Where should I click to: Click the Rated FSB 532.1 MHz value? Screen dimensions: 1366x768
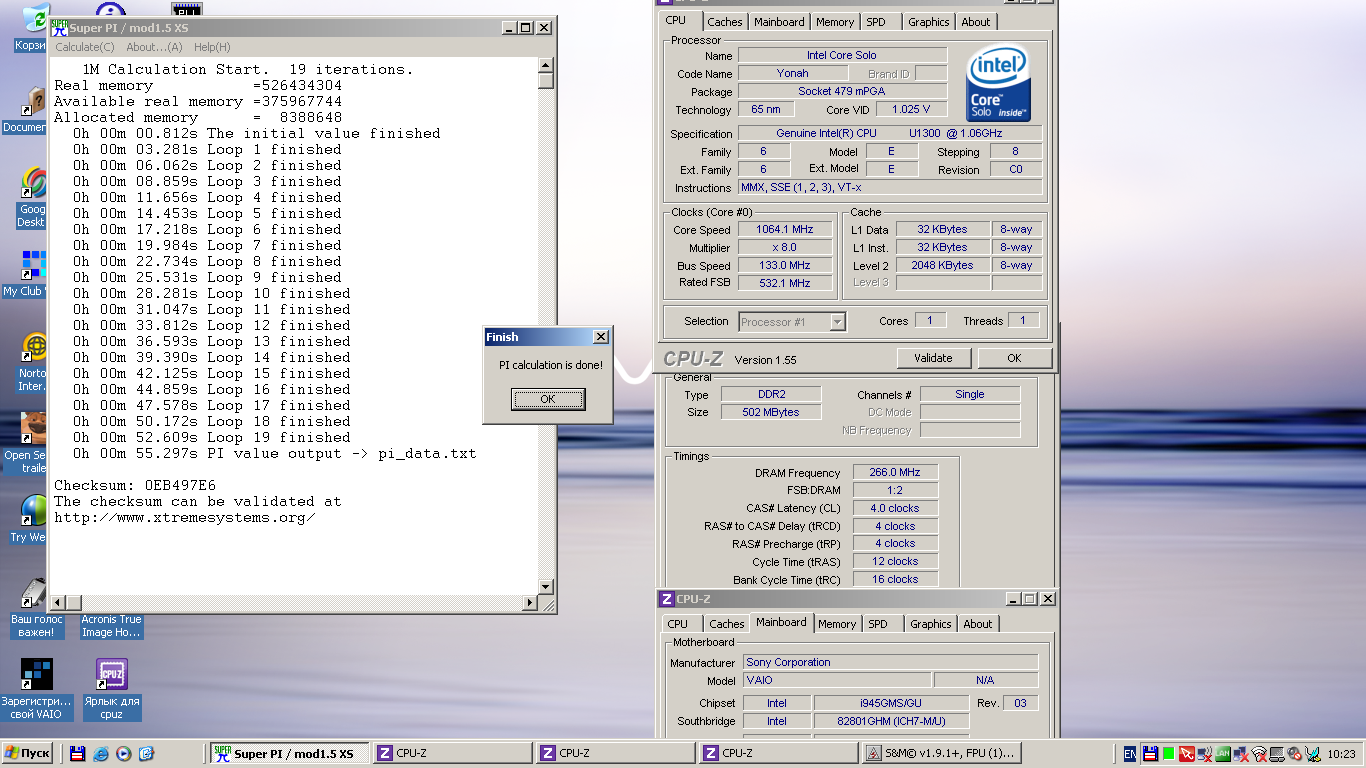pos(785,283)
